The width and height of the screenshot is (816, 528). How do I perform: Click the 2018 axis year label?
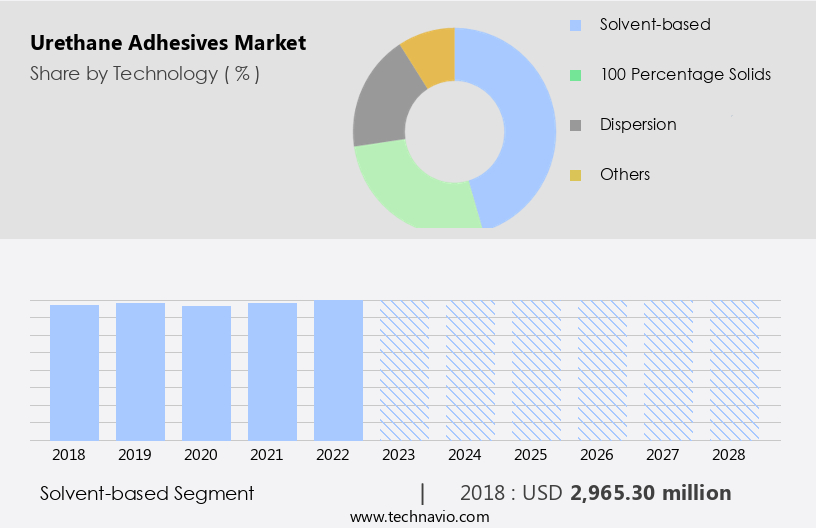[x=69, y=455]
